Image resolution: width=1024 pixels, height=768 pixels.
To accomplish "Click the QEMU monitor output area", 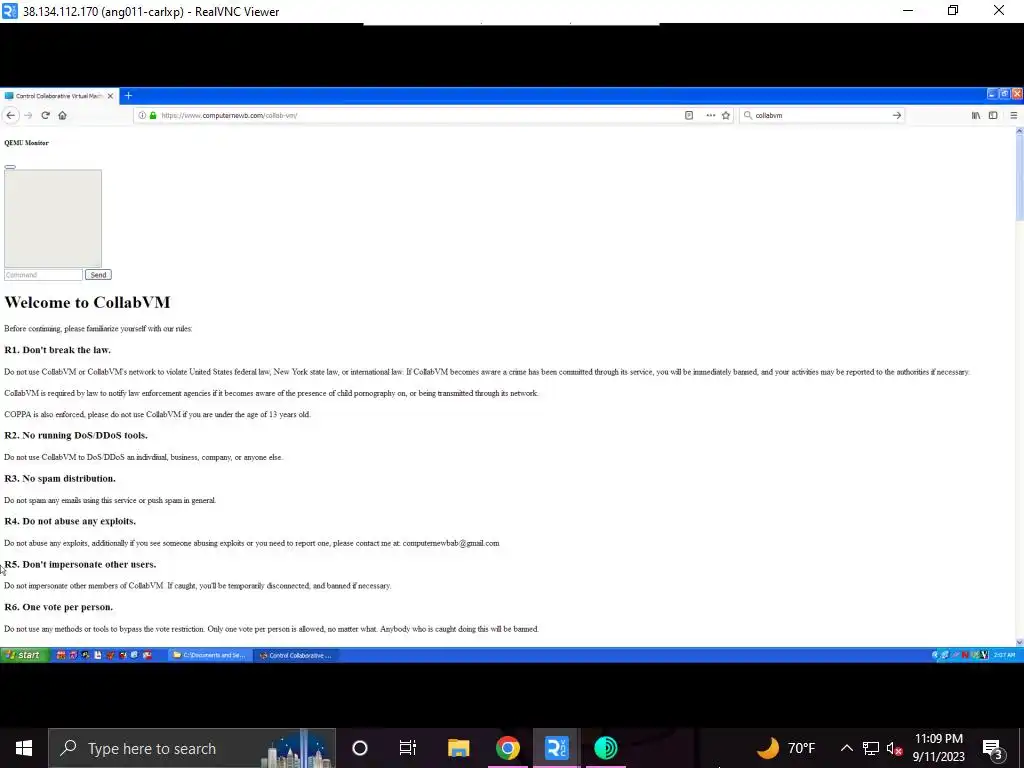I will (53, 218).
